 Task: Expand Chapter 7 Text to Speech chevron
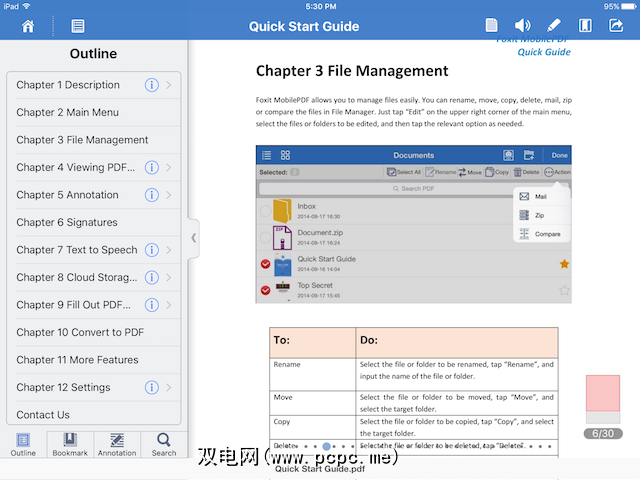169,250
